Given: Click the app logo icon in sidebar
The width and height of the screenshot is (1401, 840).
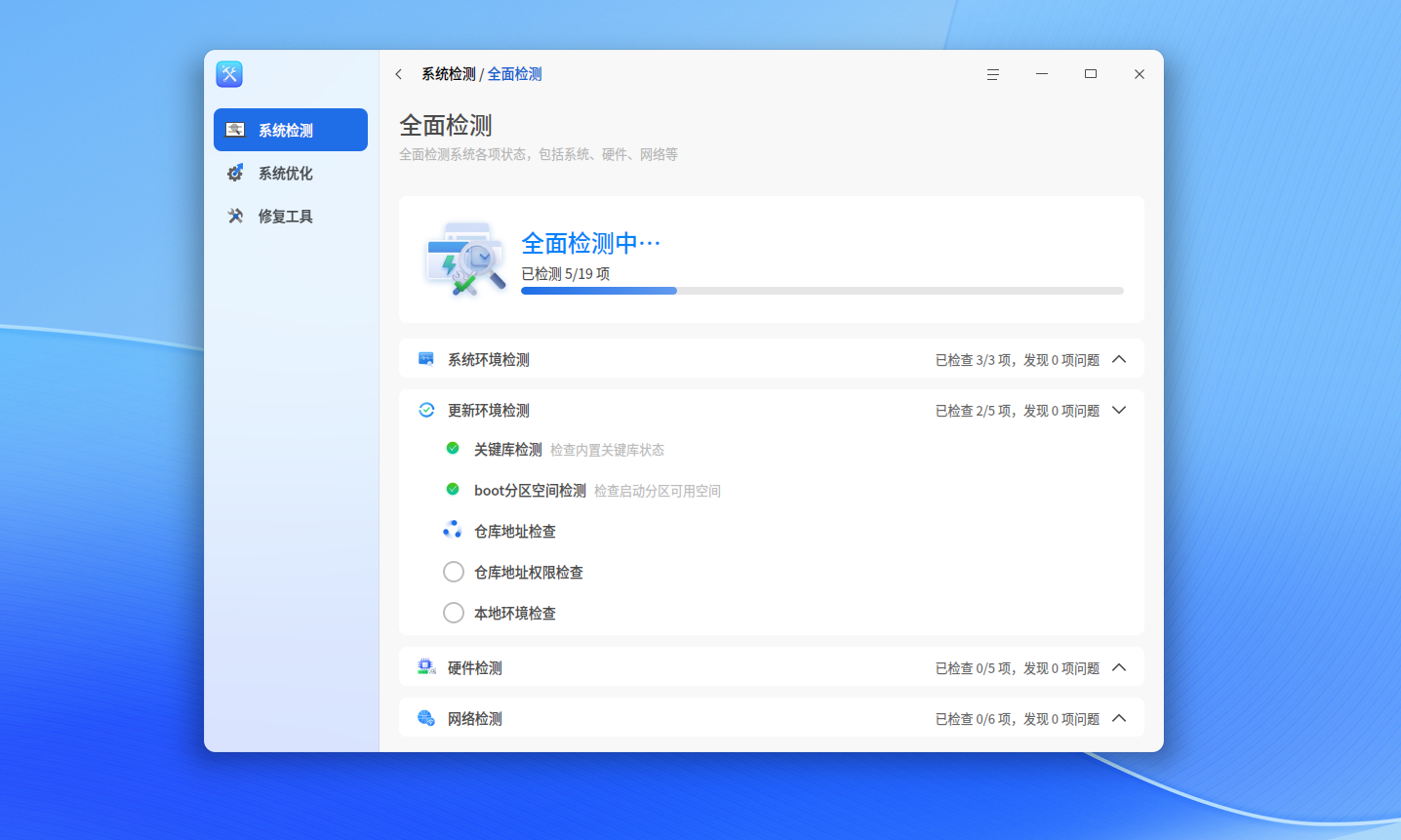Looking at the screenshot, I should click(x=229, y=74).
